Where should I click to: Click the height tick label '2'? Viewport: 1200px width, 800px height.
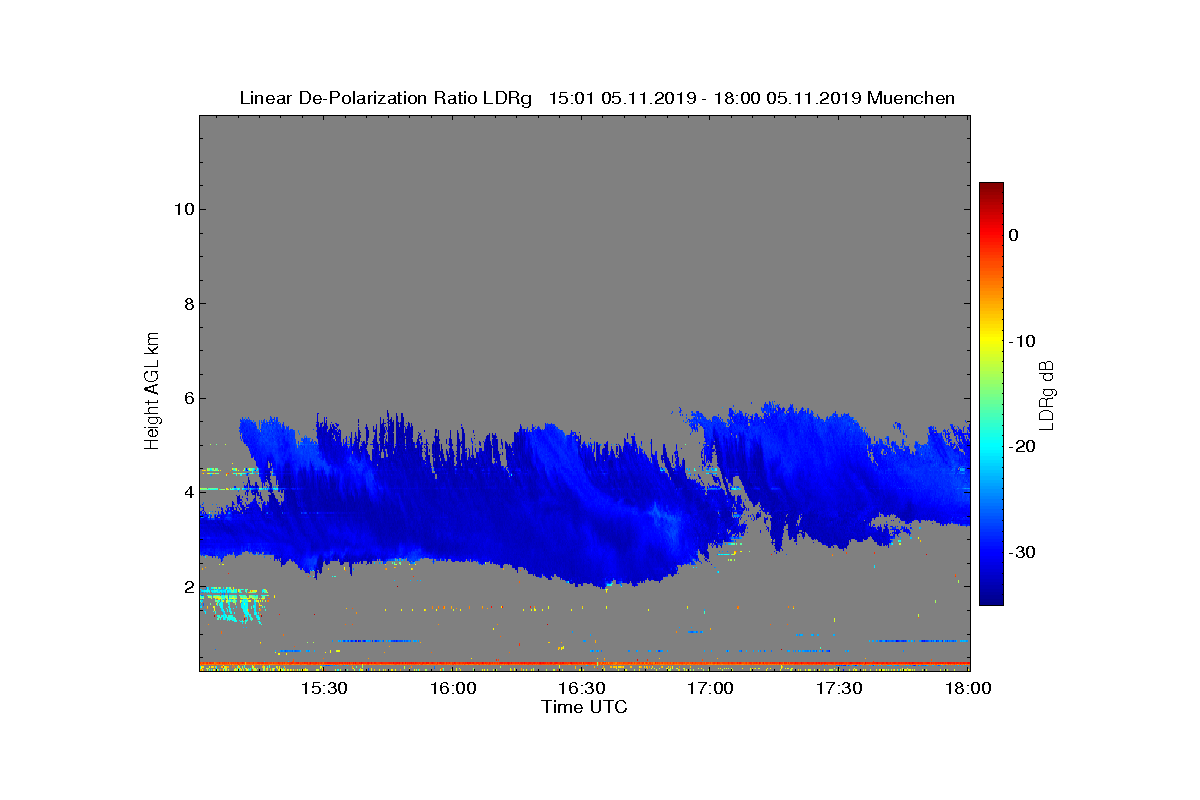click(x=187, y=587)
